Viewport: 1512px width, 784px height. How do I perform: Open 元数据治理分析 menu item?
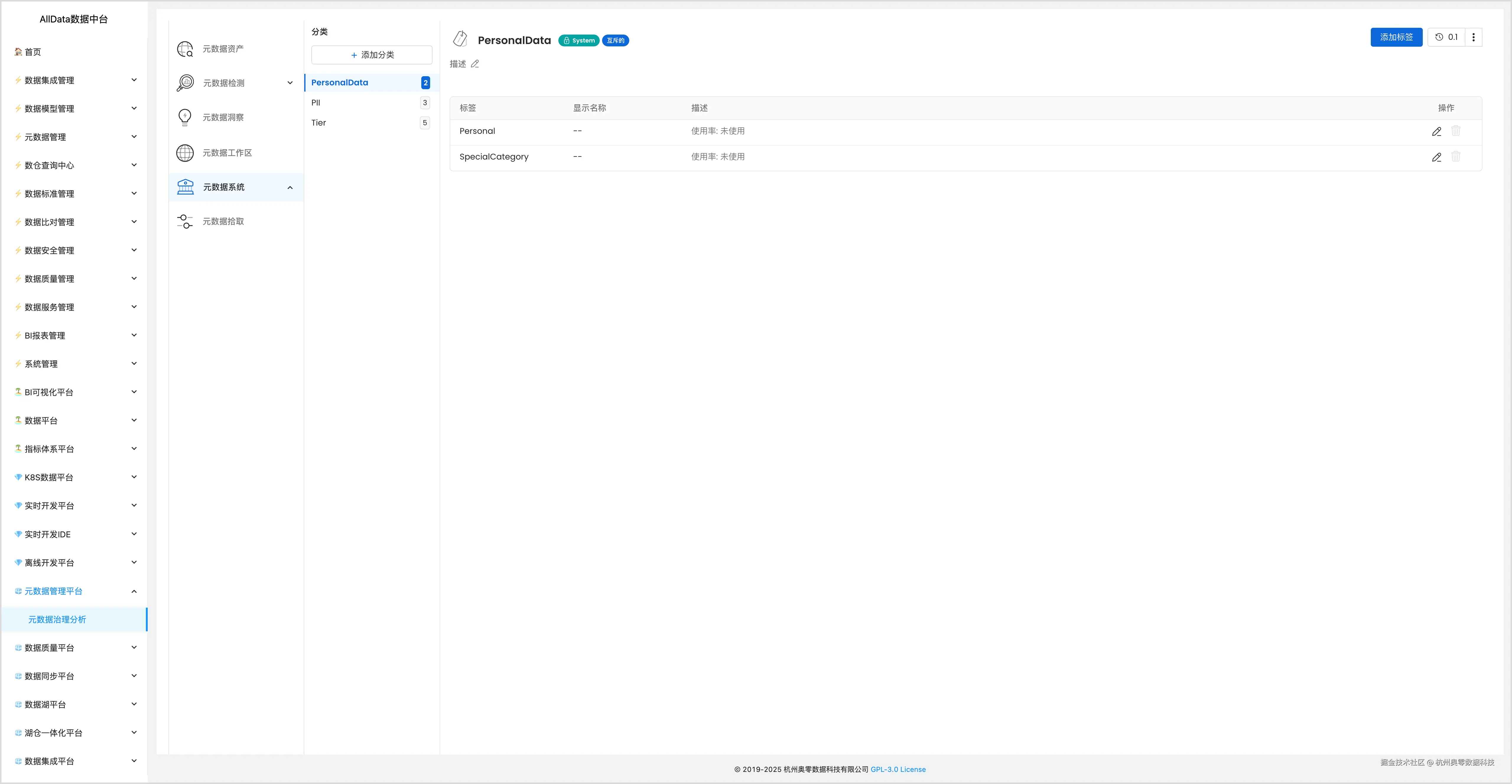[x=57, y=620]
